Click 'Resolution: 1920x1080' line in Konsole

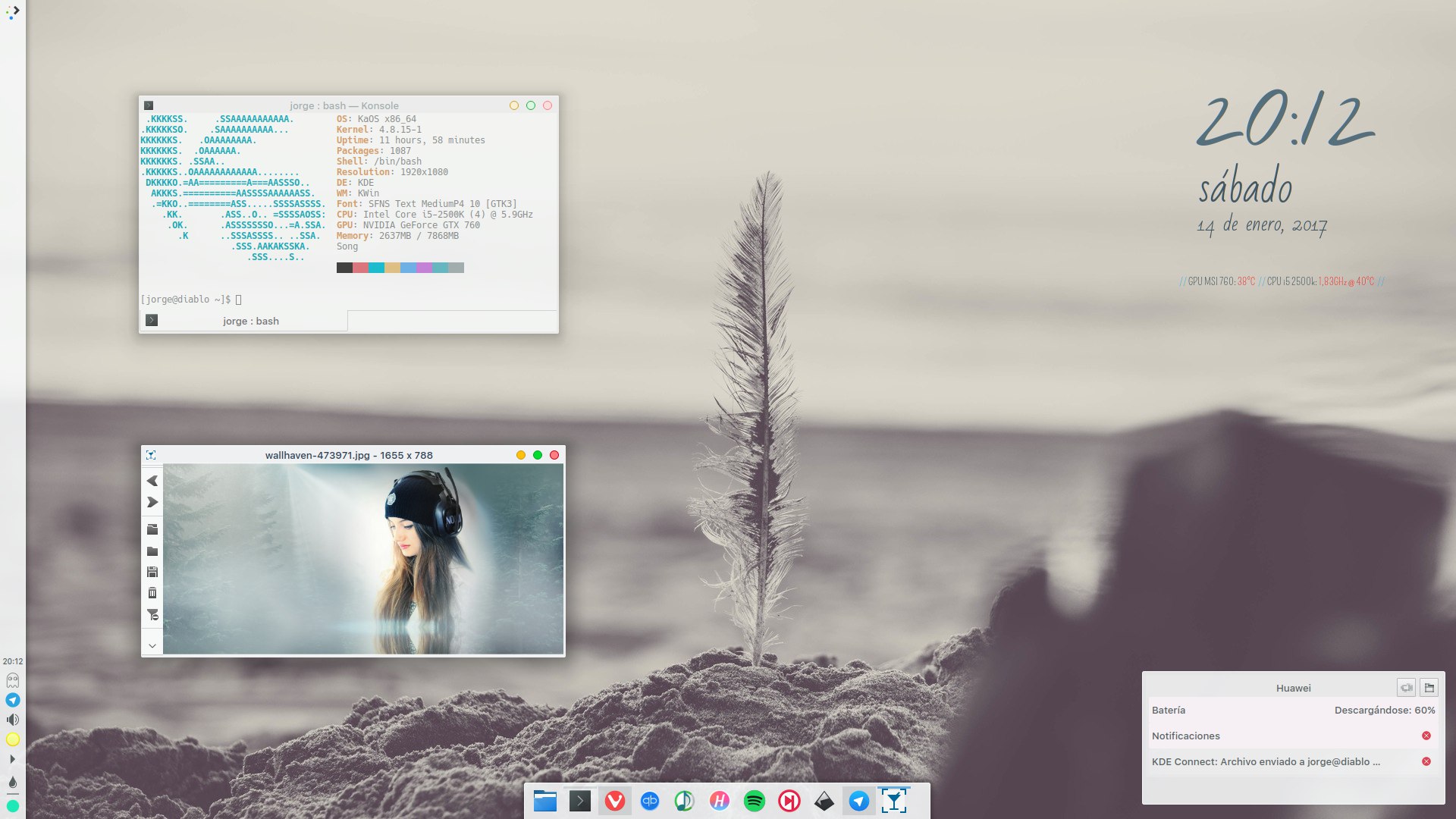click(x=392, y=172)
